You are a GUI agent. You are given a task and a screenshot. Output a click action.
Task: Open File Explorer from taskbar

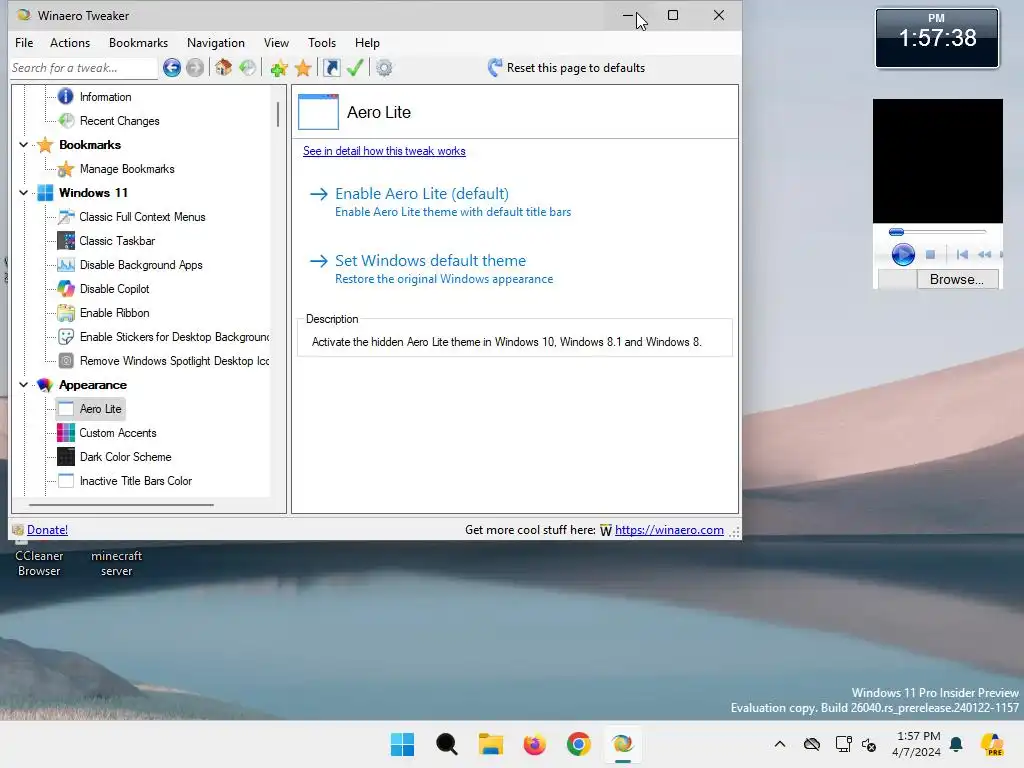coord(490,744)
